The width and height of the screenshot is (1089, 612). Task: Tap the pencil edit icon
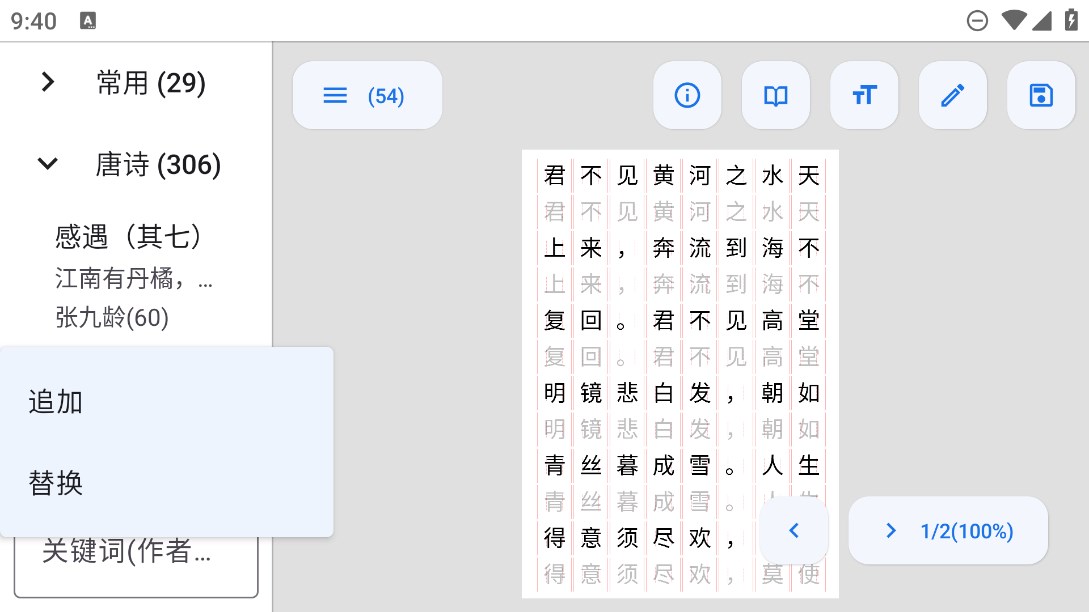[952, 95]
